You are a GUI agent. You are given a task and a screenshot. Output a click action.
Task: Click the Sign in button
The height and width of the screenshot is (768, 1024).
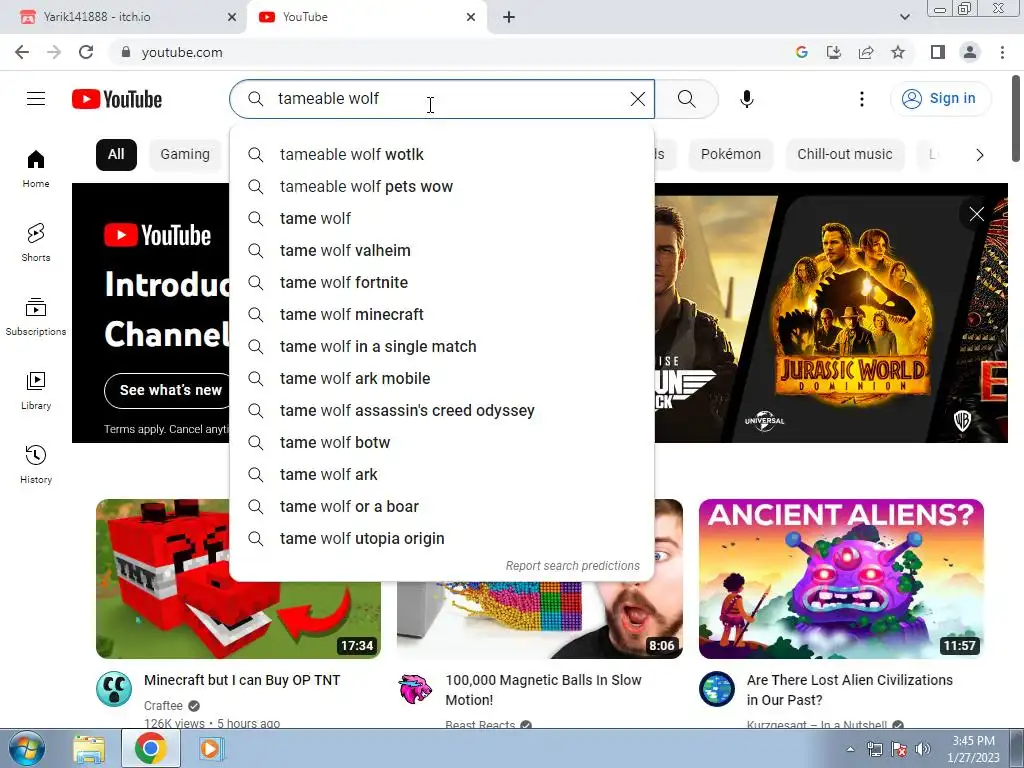click(940, 99)
